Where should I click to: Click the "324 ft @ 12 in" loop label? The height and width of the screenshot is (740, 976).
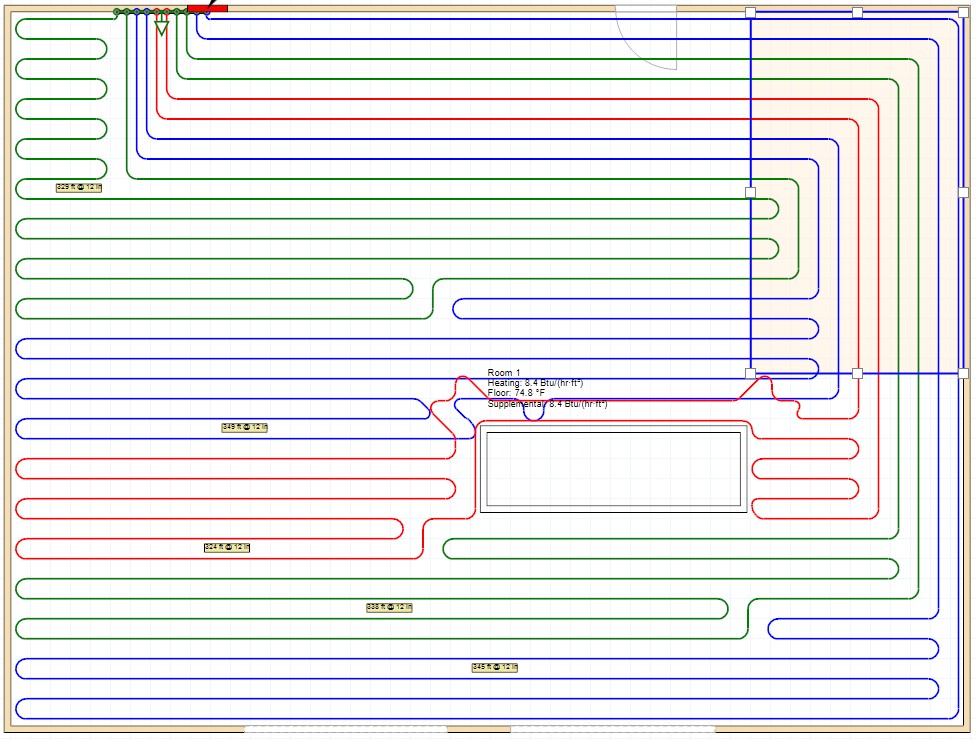click(227, 547)
